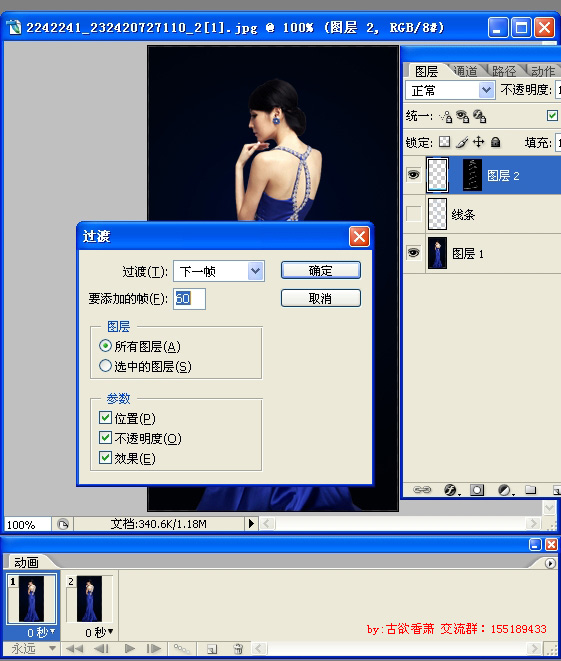The width and height of the screenshot is (561, 661).
Task: Play the animation
Action: pos(129,648)
